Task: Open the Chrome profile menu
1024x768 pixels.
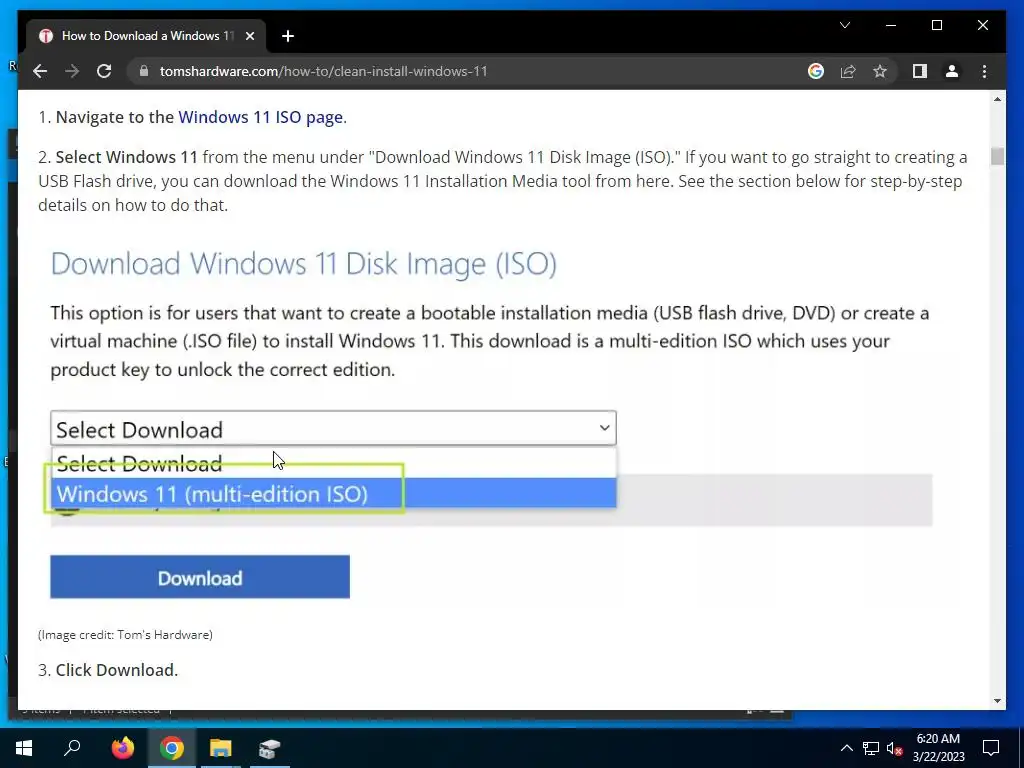Action: click(x=952, y=71)
